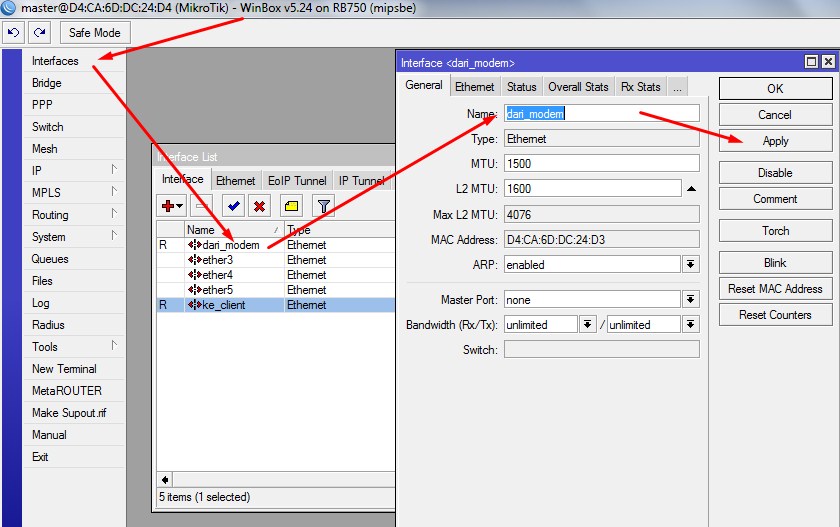Open the Radius menu
Screen dimensions: 840x527
pyautogui.click(x=74, y=325)
